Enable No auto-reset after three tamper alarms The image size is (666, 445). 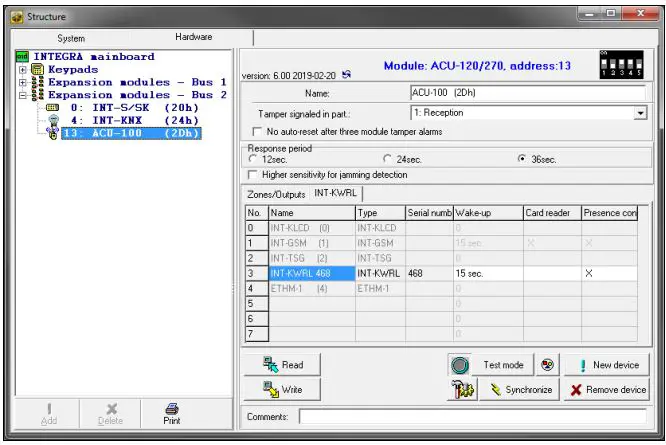click(257, 132)
